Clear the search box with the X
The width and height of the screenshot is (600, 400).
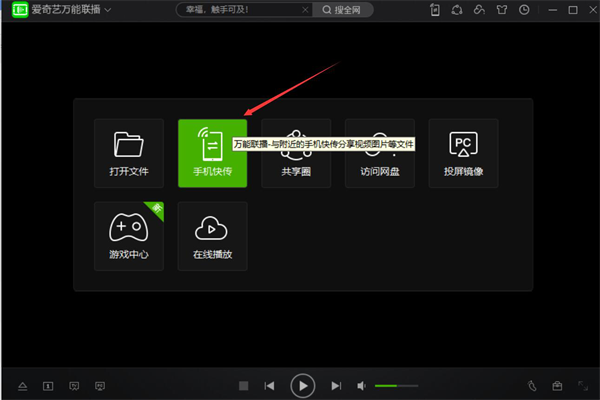click(305, 10)
